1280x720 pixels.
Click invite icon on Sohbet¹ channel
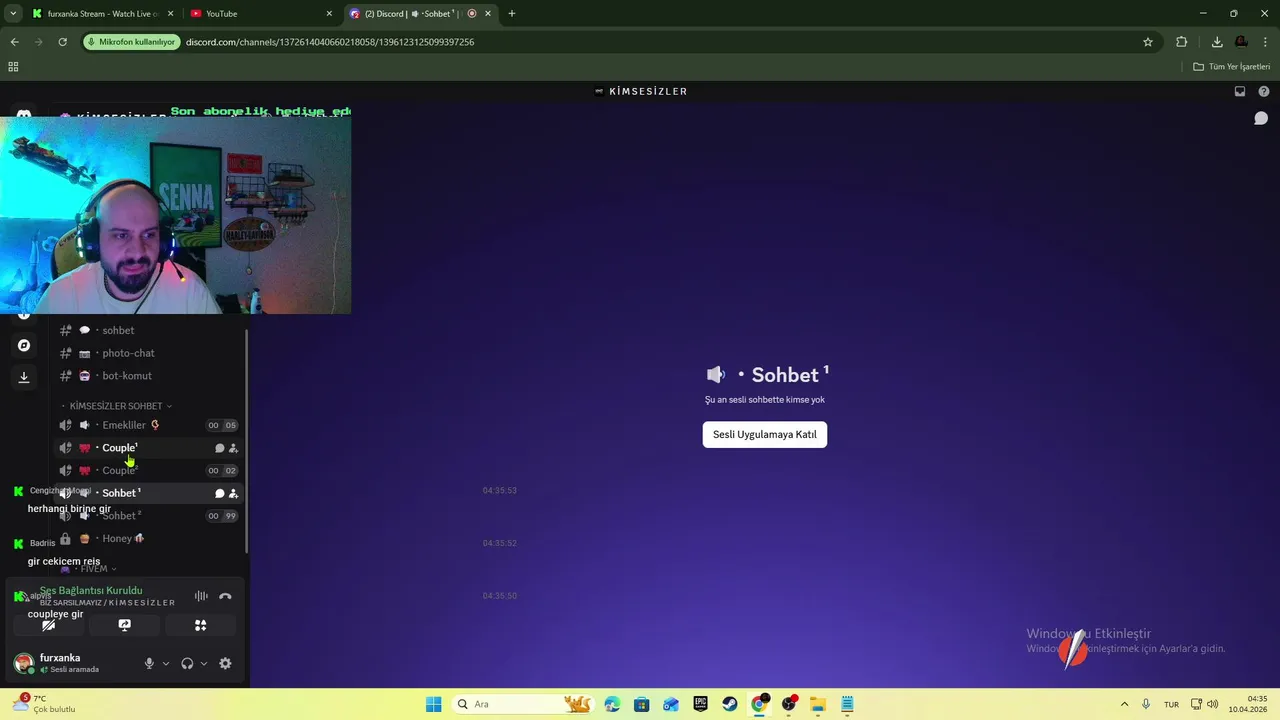233,493
